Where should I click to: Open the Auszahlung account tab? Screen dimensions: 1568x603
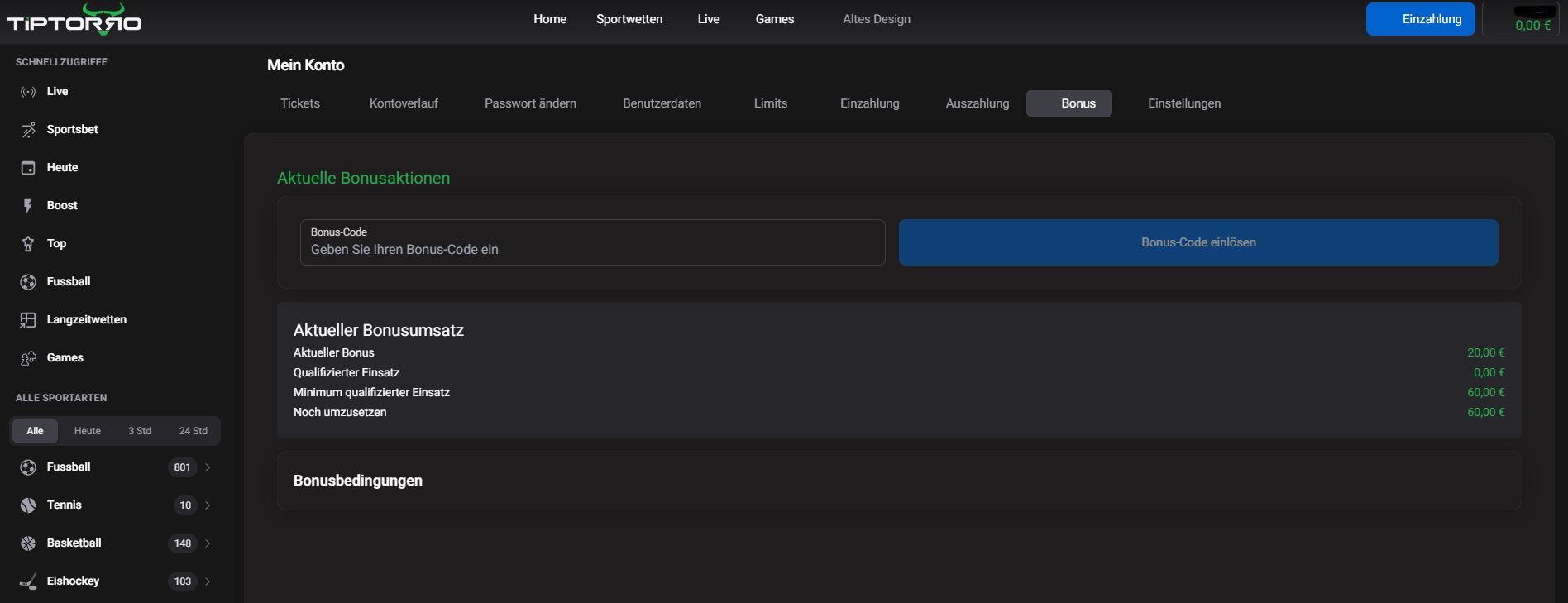977,103
